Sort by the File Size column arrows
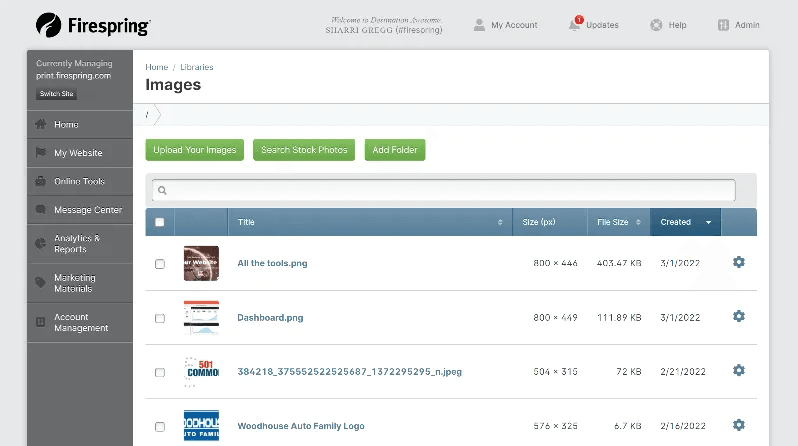798x446 pixels. click(638, 222)
